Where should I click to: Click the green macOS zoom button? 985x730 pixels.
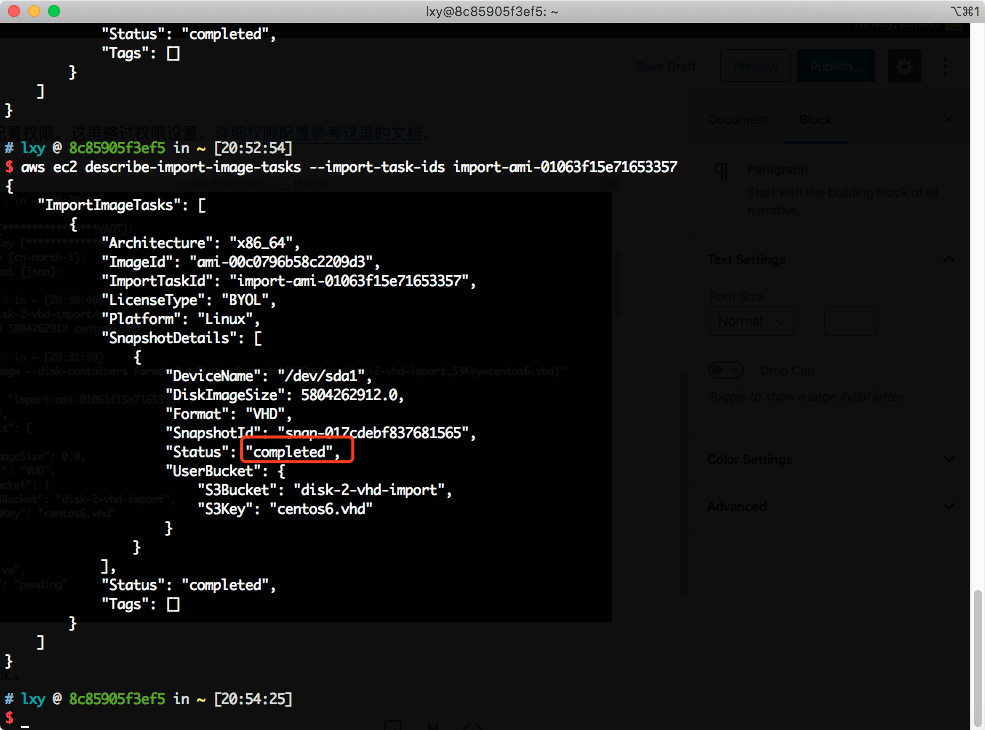point(54,11)
